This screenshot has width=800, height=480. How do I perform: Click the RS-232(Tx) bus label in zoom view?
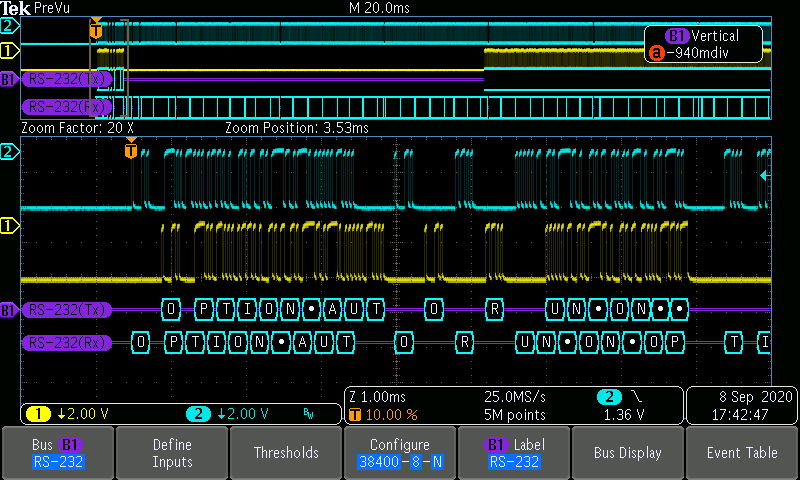(x=68, y=309)
